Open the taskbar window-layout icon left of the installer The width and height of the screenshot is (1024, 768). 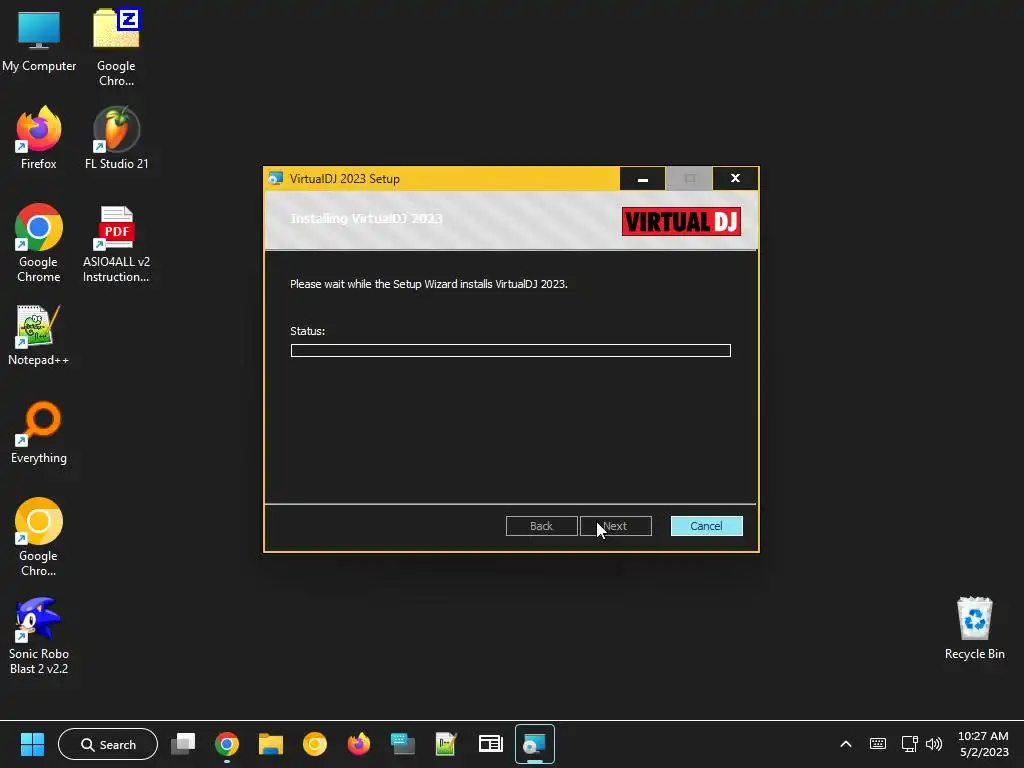(x=490, y=744)
